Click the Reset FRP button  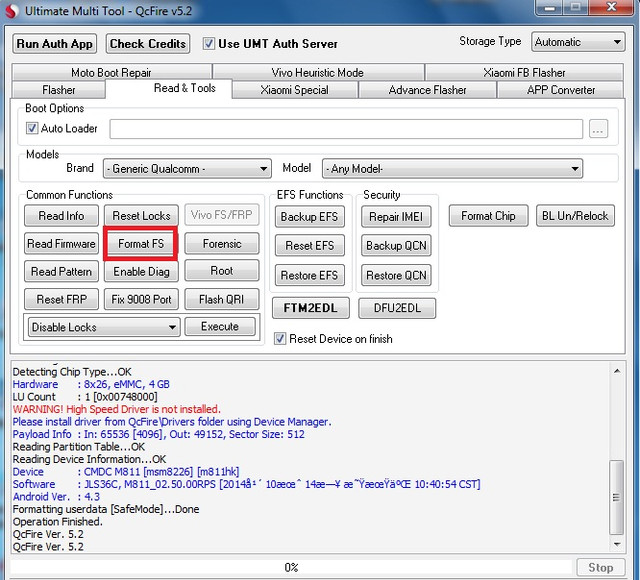click(x=61, y=299)
